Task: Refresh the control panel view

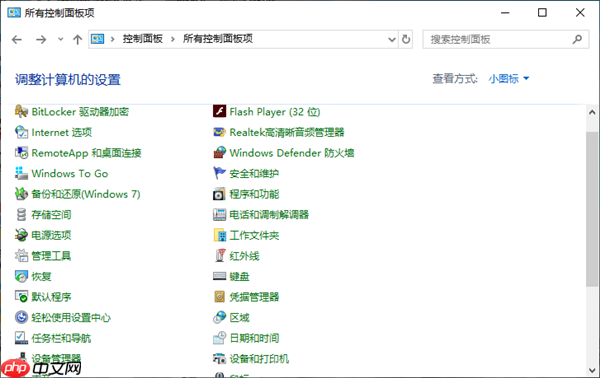Action: 406,39
